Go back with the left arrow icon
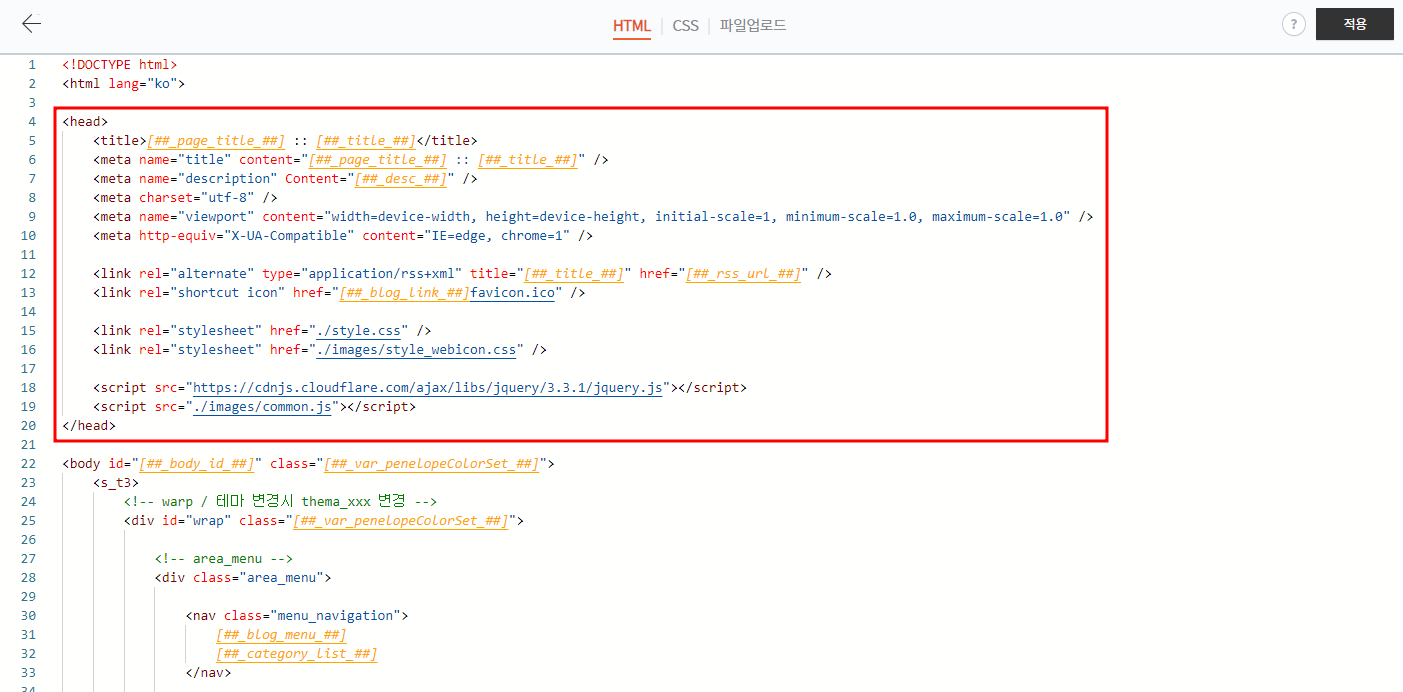The width and height of the screenshot is (1403, 692). coord(32,24)
